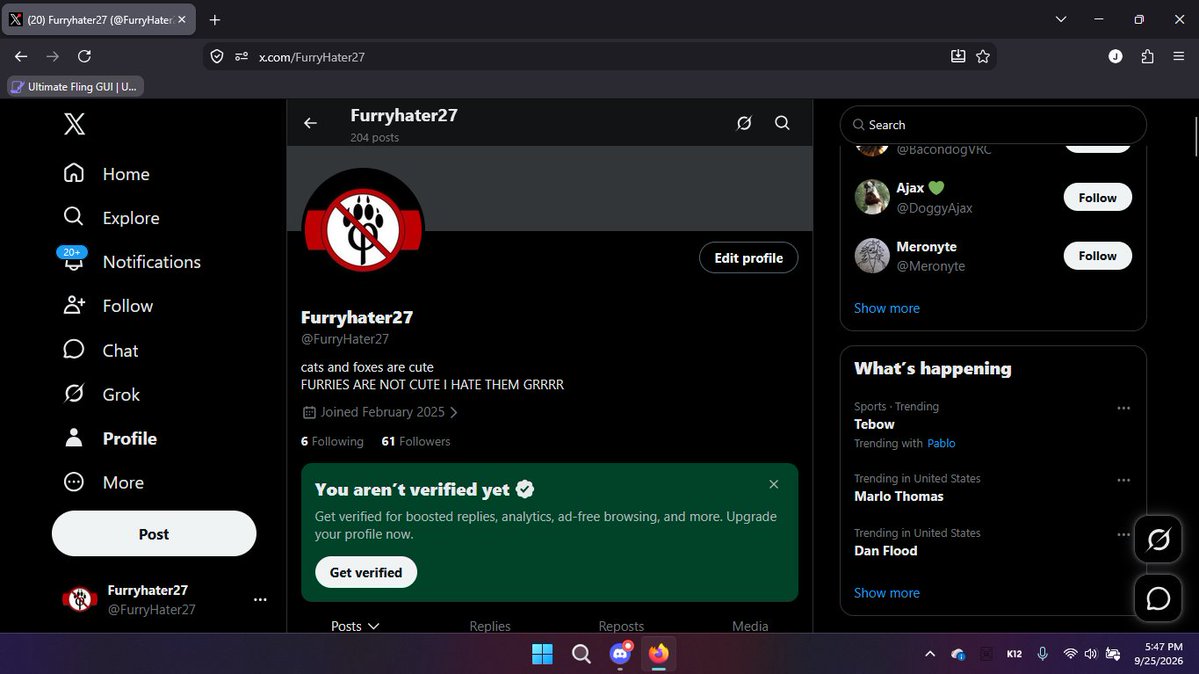Screen dimensions: 1199x674
Task: Open the Follow page in the sidebar
Action: 109,306
